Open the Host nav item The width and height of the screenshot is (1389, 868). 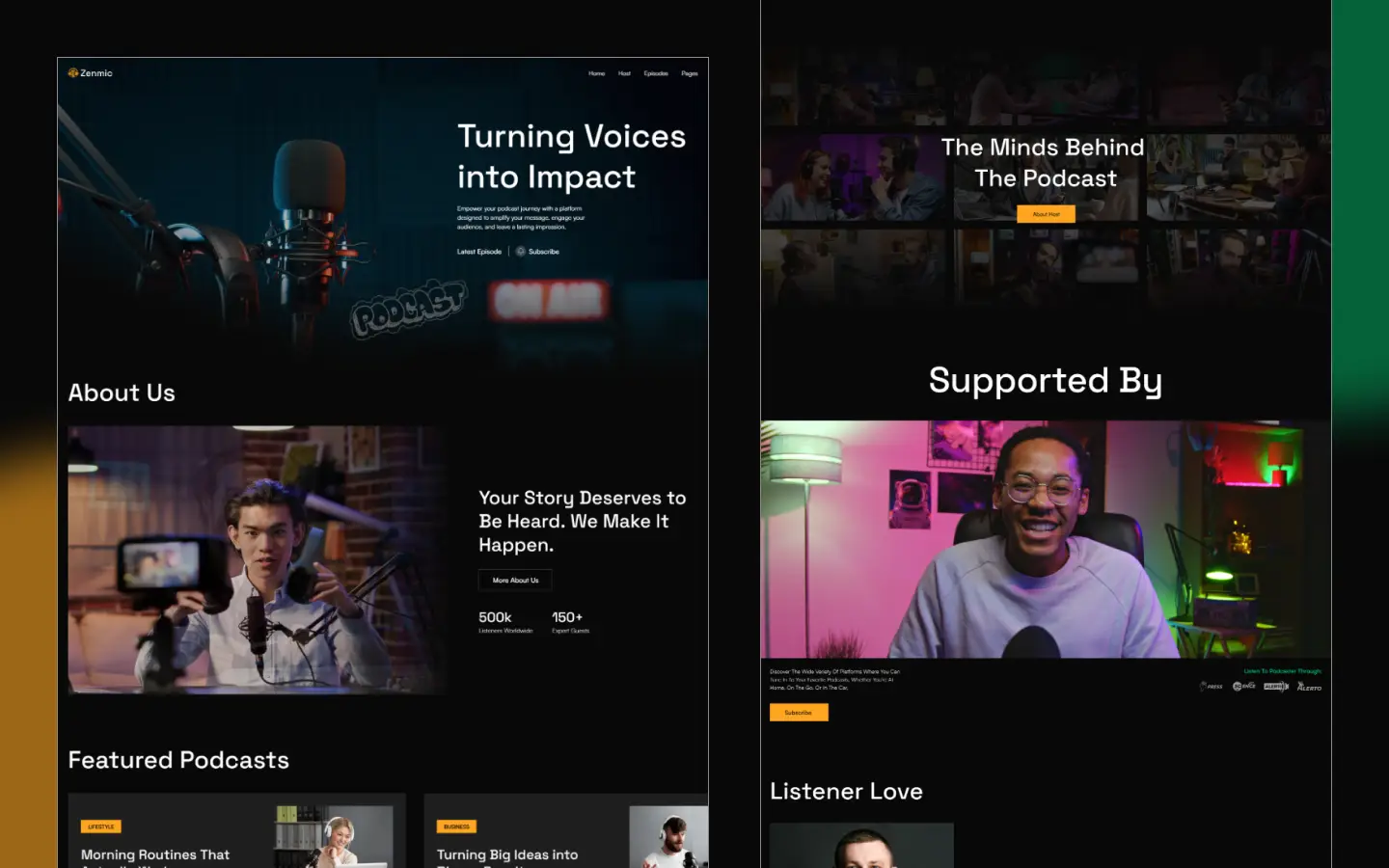(624, 73)
